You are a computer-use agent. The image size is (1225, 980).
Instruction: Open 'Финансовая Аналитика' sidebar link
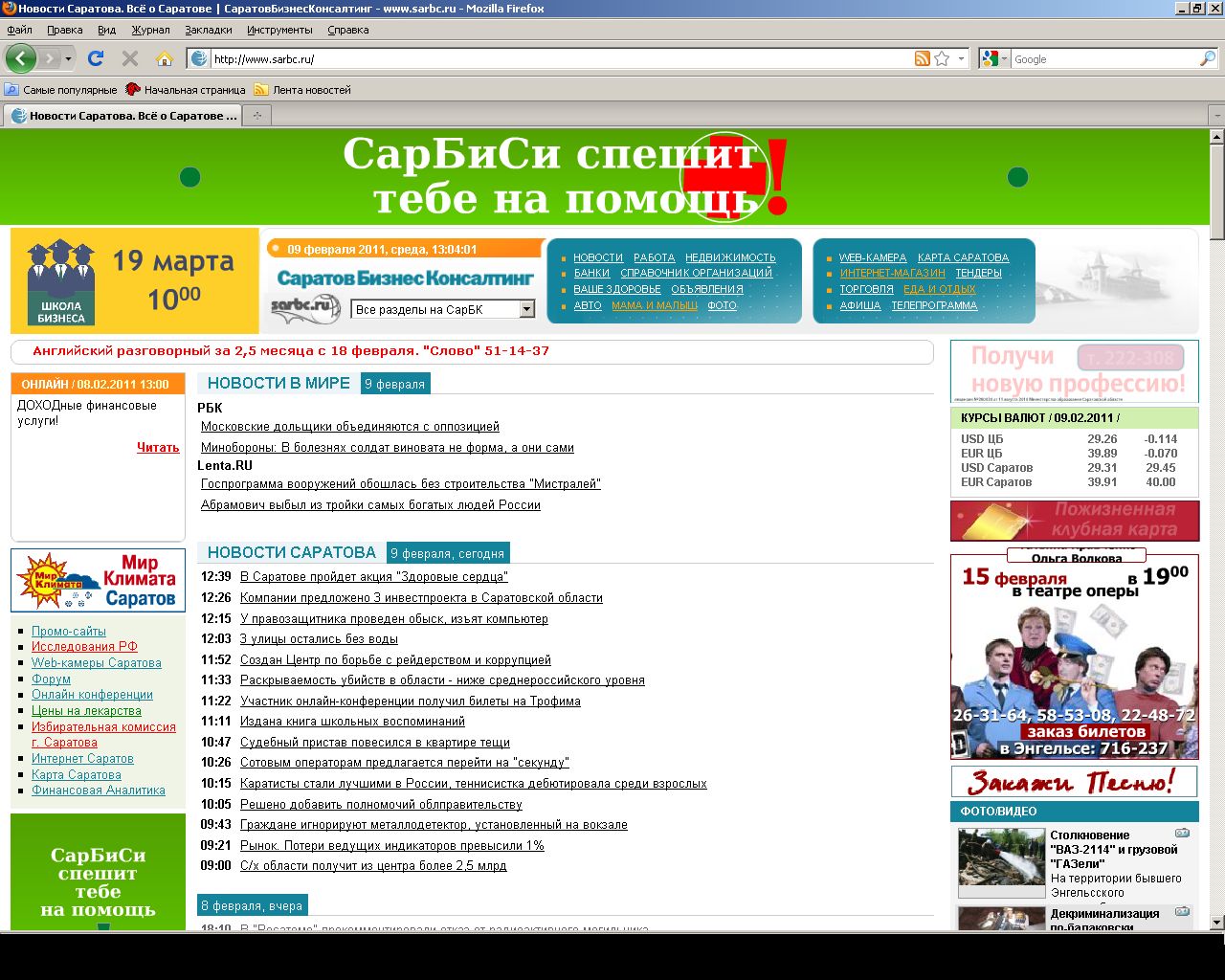pyautogui.click(x=99, y=790)
